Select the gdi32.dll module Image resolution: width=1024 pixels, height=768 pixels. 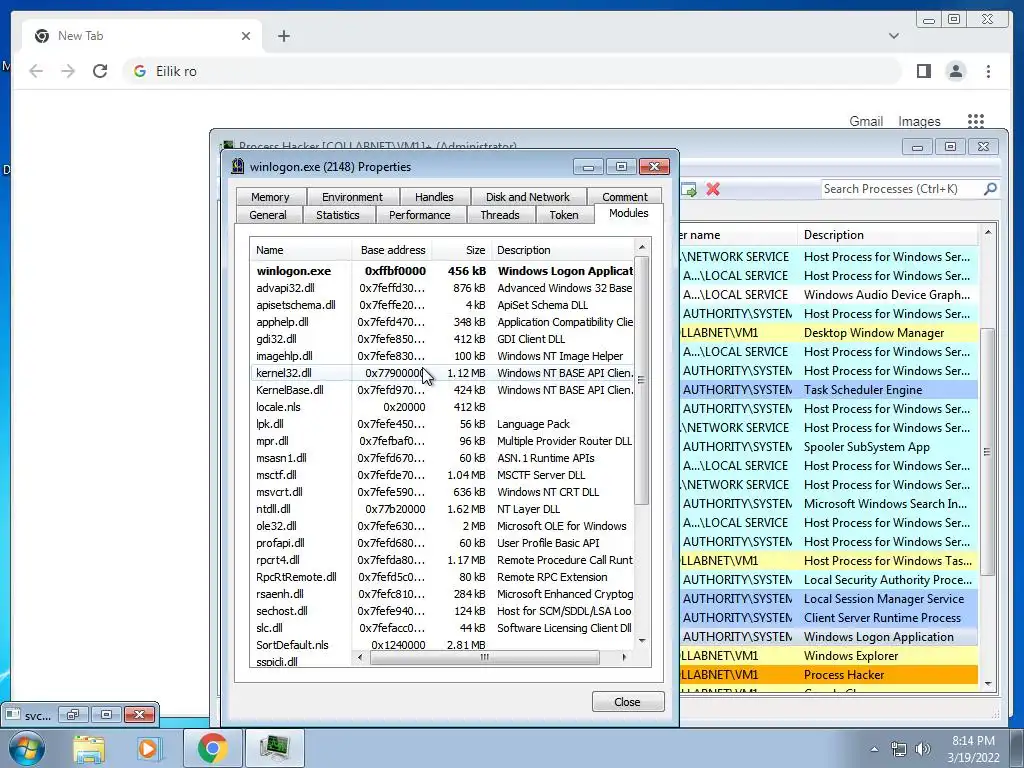[442, 339]
